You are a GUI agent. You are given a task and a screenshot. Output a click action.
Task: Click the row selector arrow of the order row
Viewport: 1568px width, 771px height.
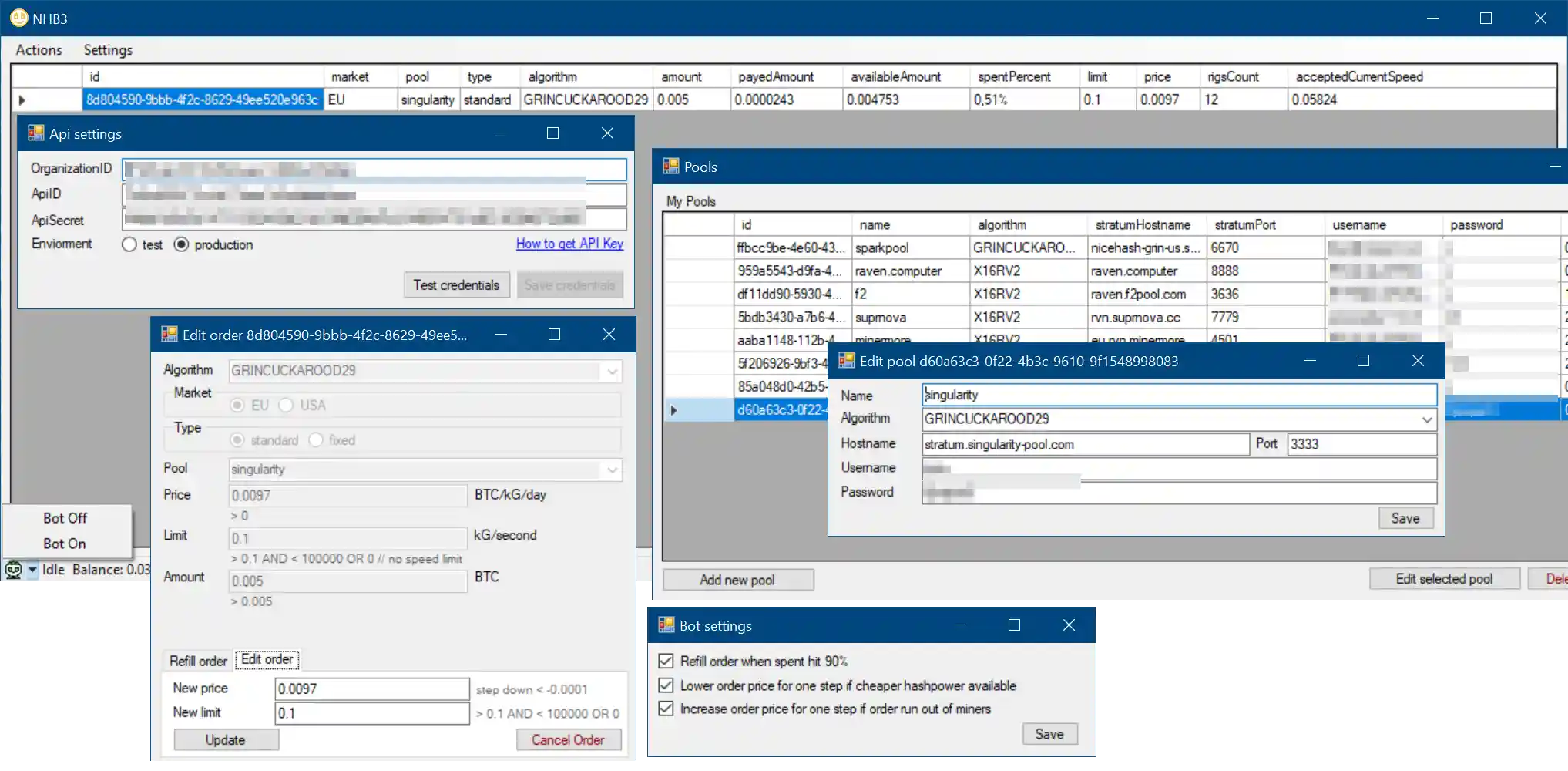pyautogui.click(x=22, y=100)
